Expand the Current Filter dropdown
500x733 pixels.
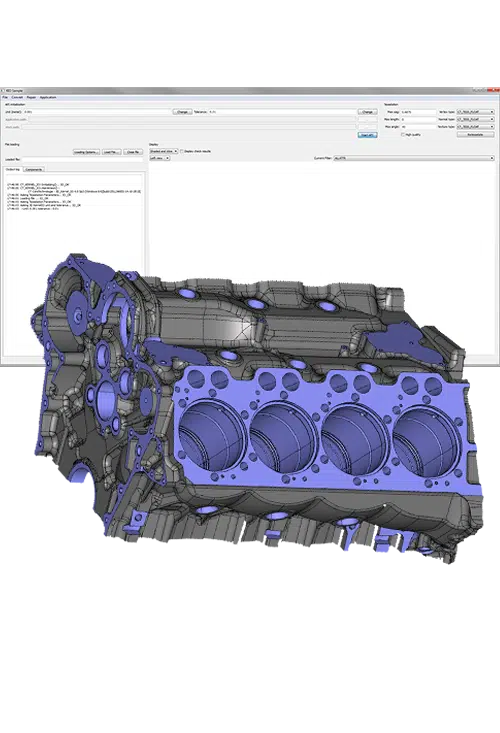(x=414, y=158)
